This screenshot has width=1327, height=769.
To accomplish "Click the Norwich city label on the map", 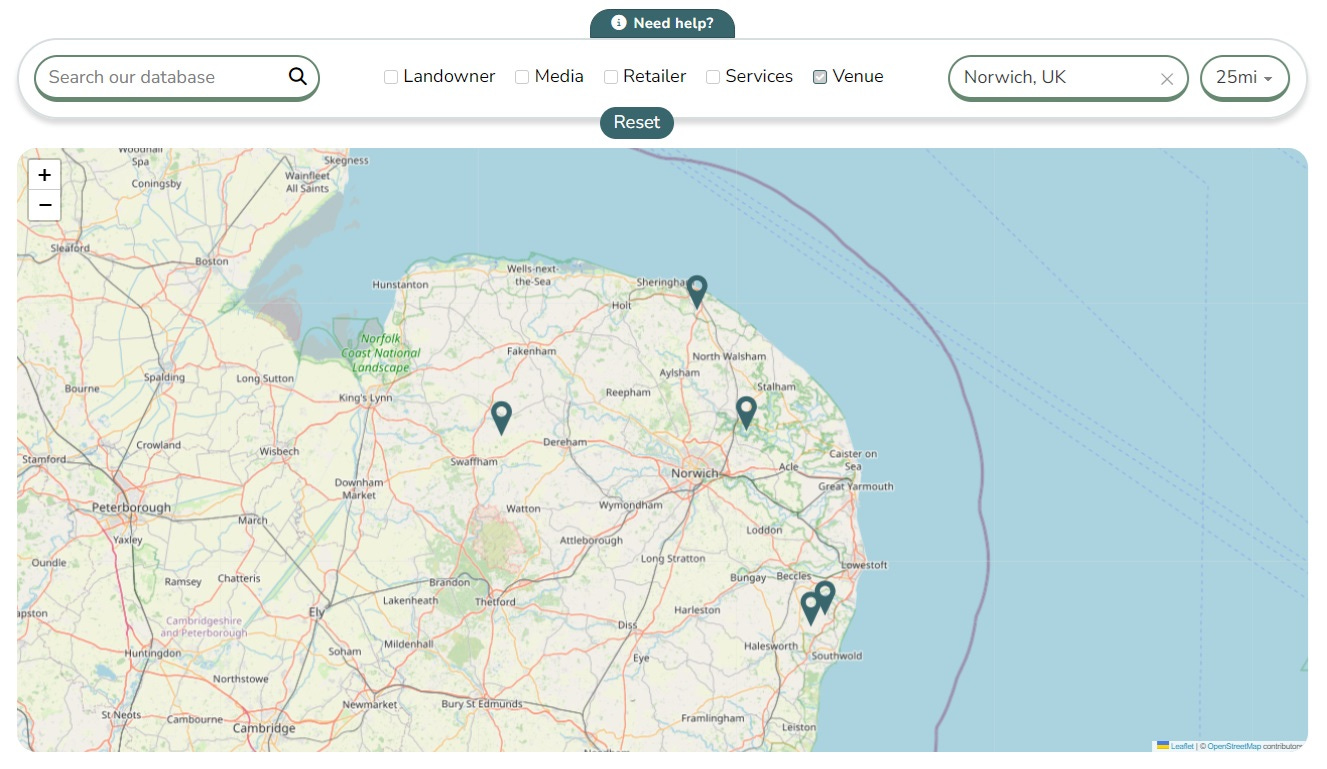I will pyautogui.click(x=694, y=473).
